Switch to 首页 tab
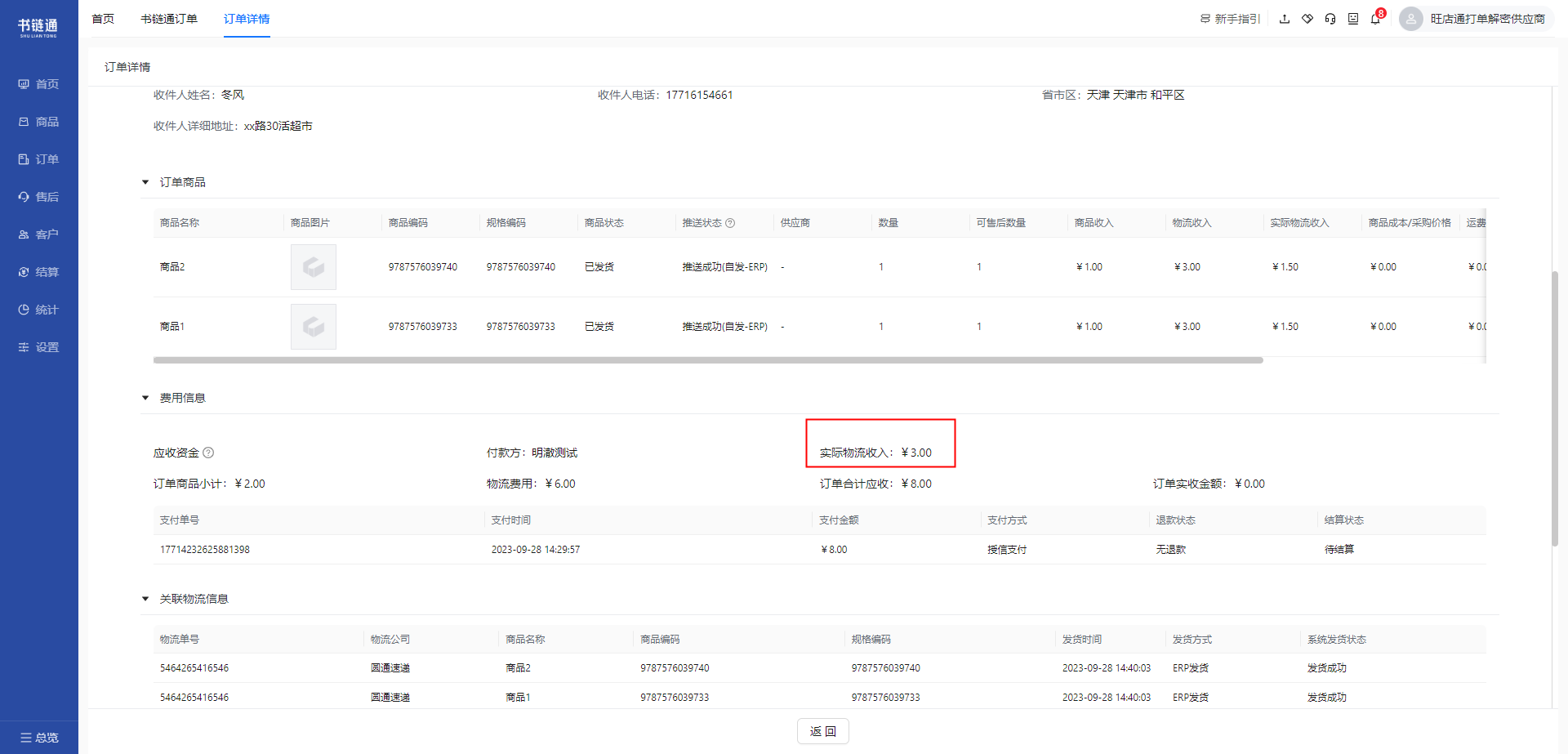This screenshot has width=1568, height=754. [x=103, y=19]
